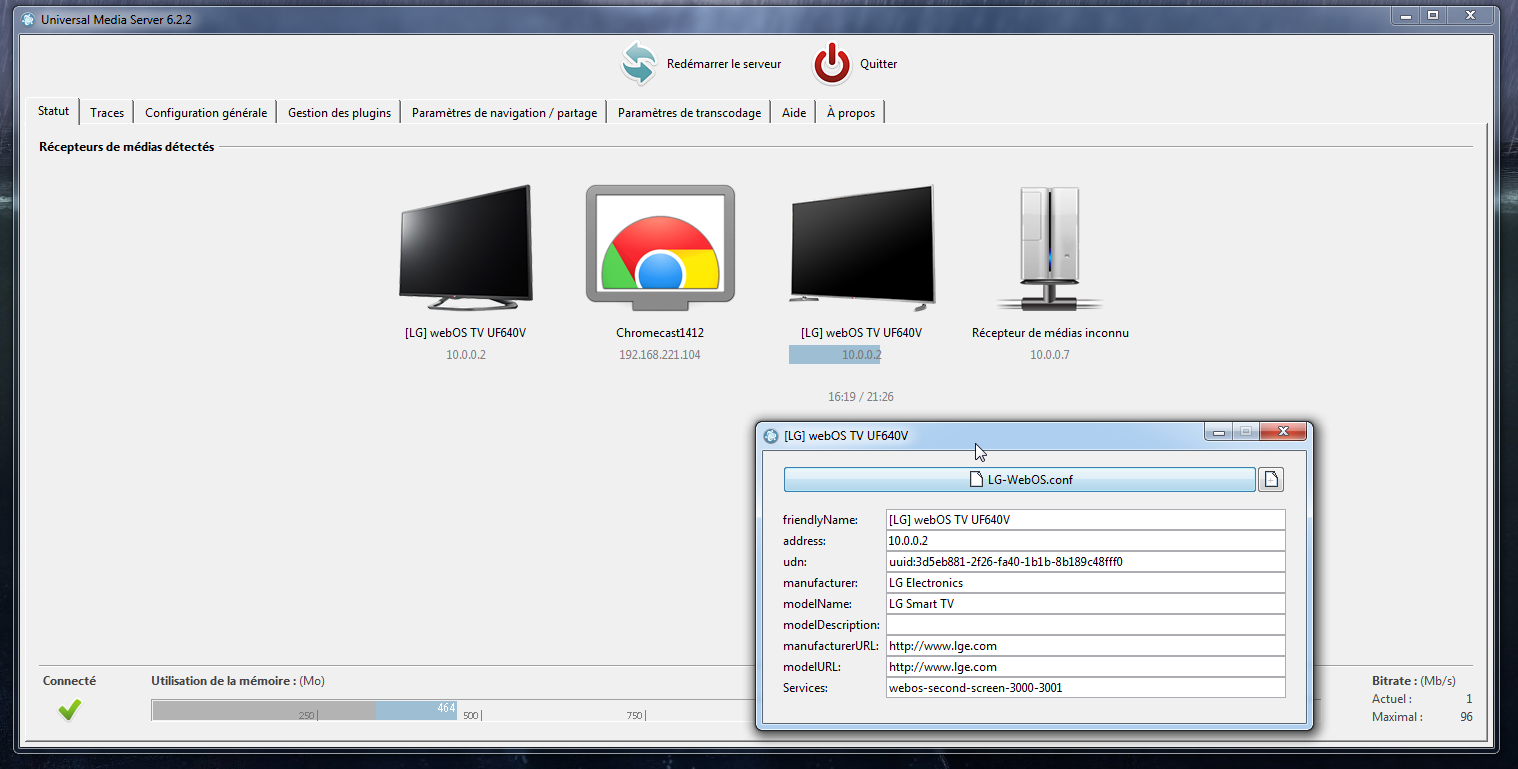Open the Configuration générale tab

coord(206,113)
